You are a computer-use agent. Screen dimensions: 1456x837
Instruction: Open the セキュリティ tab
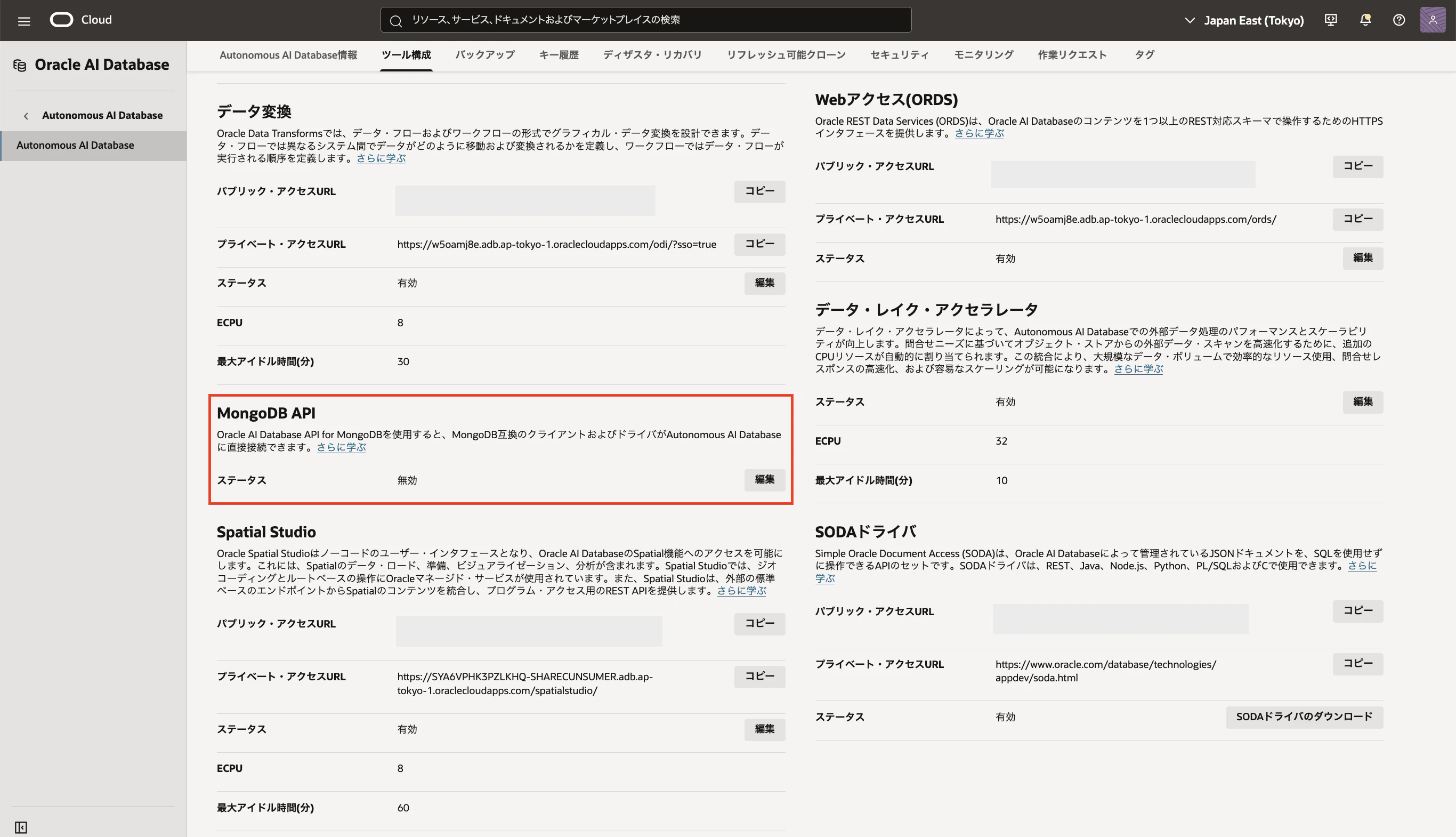899,55
